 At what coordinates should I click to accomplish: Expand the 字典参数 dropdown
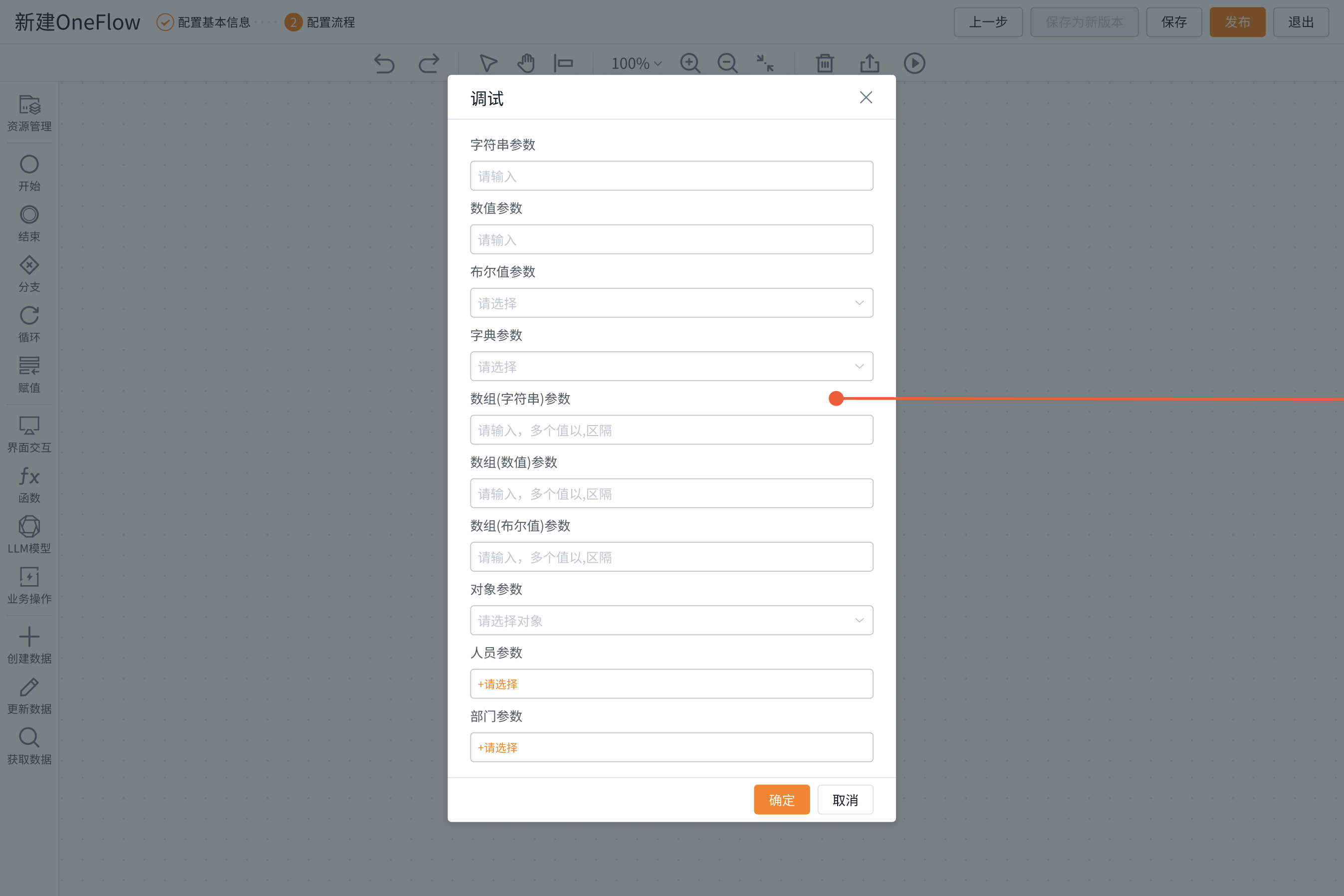671,366
